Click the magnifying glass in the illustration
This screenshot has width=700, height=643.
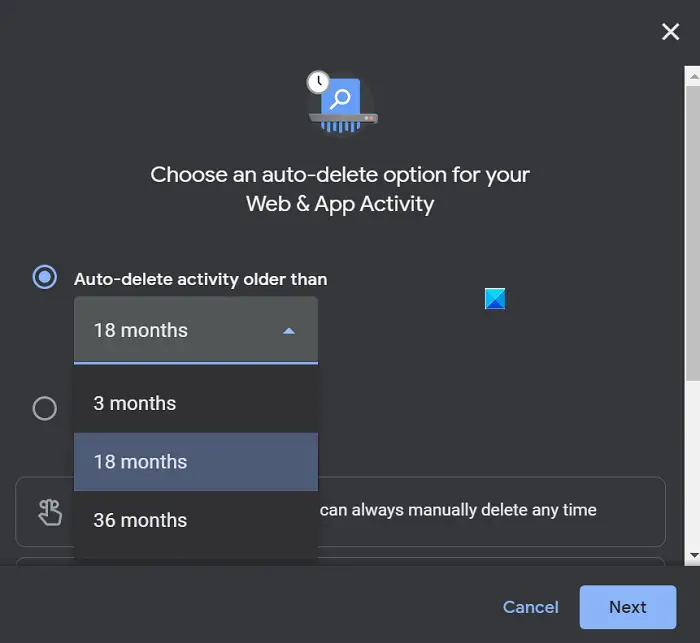click(x=340, y=98)
